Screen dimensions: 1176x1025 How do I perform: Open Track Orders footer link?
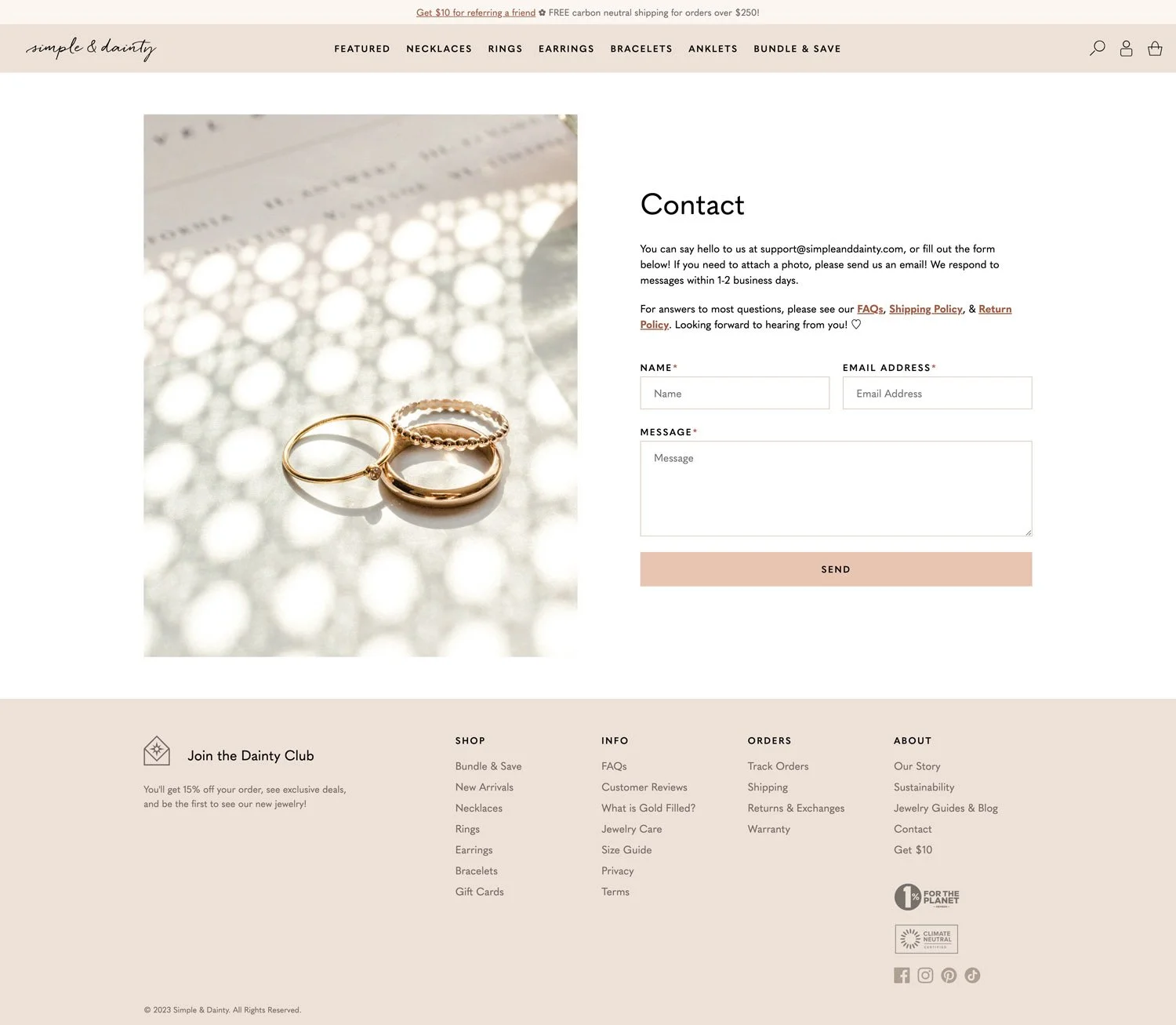[x=778, y=766]
